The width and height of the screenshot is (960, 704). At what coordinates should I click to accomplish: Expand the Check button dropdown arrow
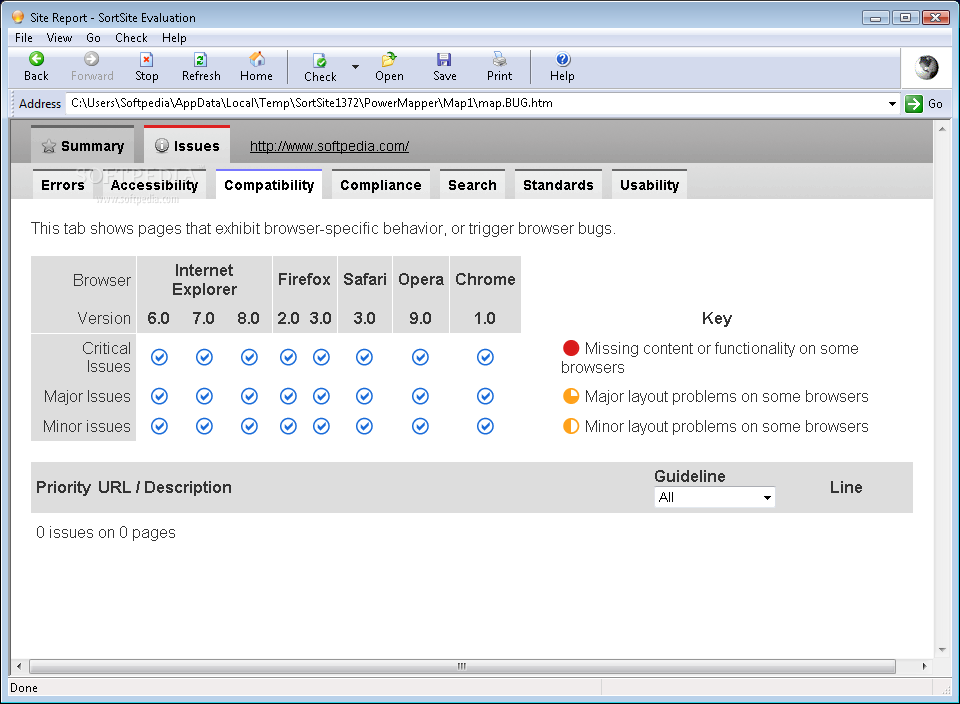355,67
